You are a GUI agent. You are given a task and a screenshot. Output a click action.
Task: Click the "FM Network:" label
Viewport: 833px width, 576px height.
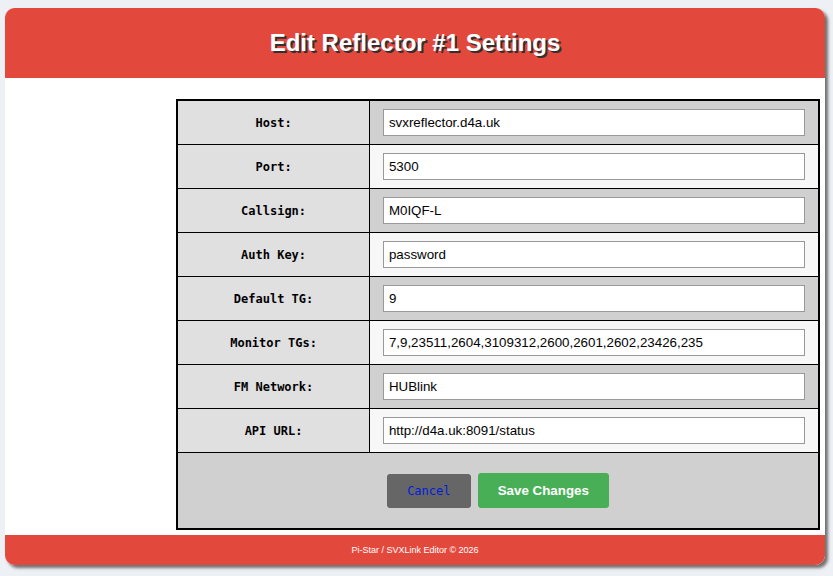click(273, 387)
